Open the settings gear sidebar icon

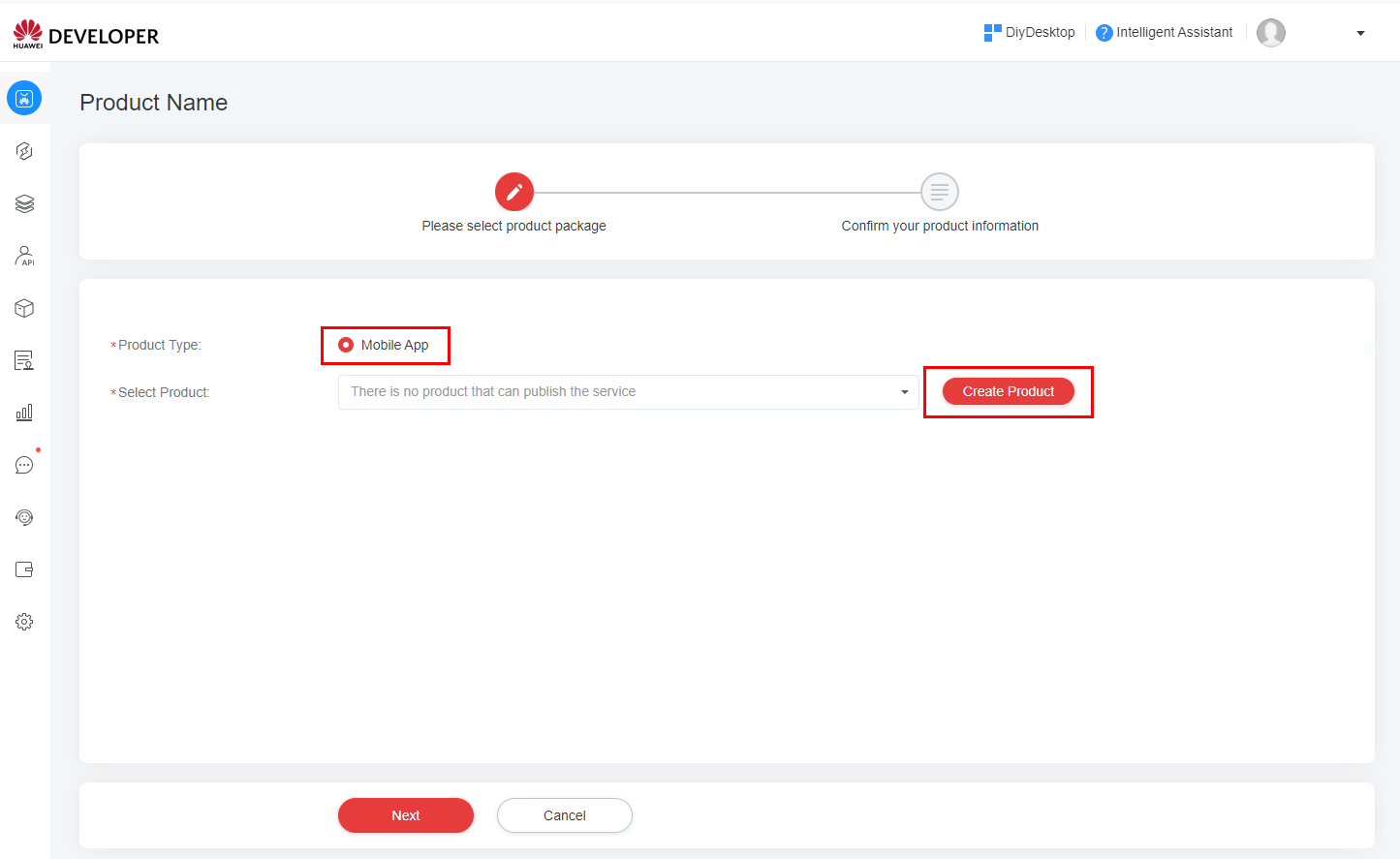click(x=24, y=622)
